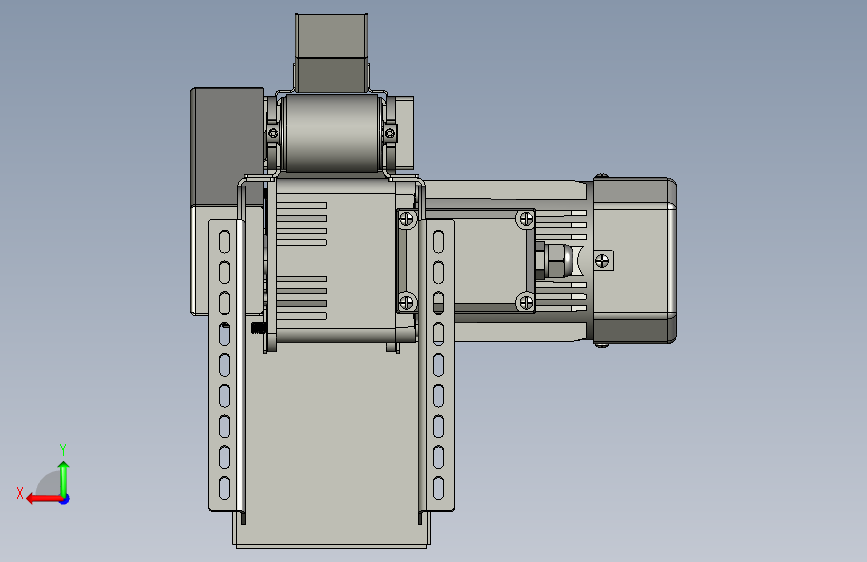Select the black set screw on the left bracket

coord(258,329)
